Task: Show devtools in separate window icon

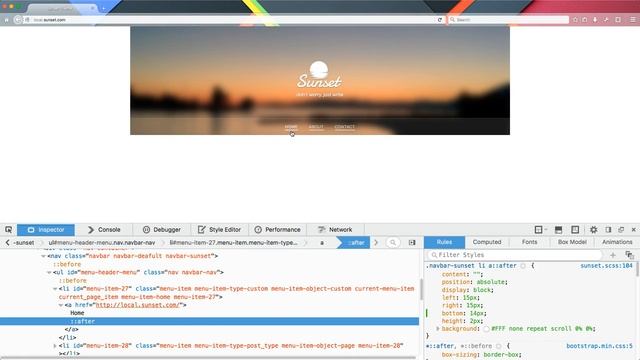Action: point(621,230)
